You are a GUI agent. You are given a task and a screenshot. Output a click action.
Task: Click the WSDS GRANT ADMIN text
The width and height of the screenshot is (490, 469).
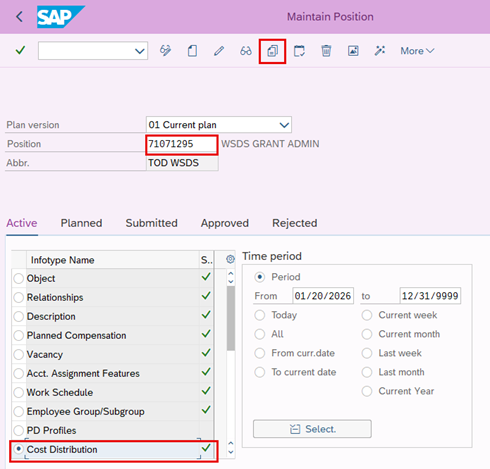tap(270, 144)
